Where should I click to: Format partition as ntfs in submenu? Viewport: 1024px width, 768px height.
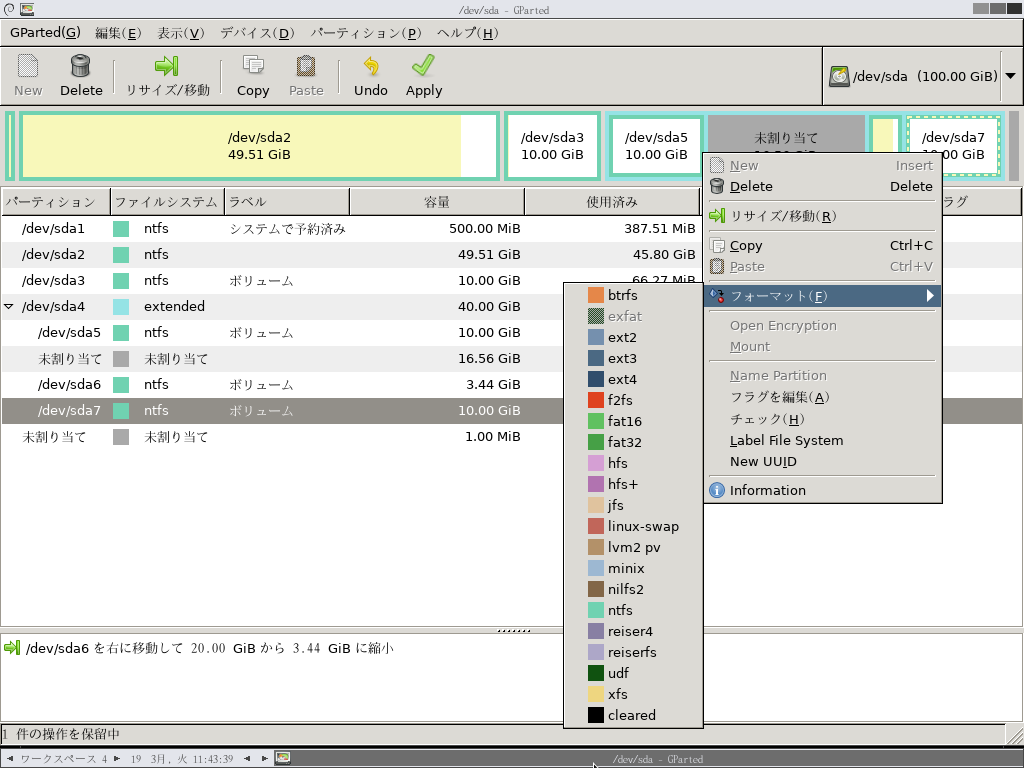633,610
